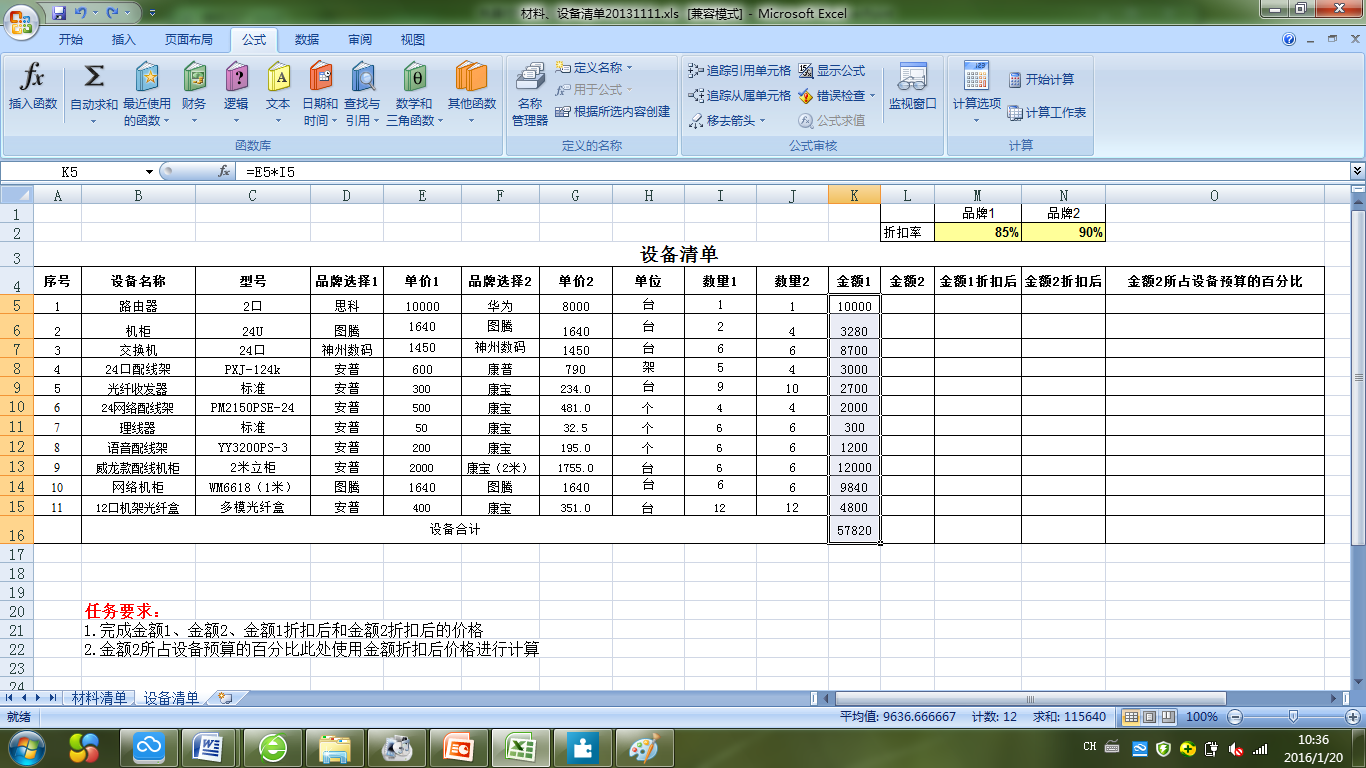This screenshot has width=1366, height=768.
Task: Open the 数据 (Data) ribbon tab
Action: (307, 40)
